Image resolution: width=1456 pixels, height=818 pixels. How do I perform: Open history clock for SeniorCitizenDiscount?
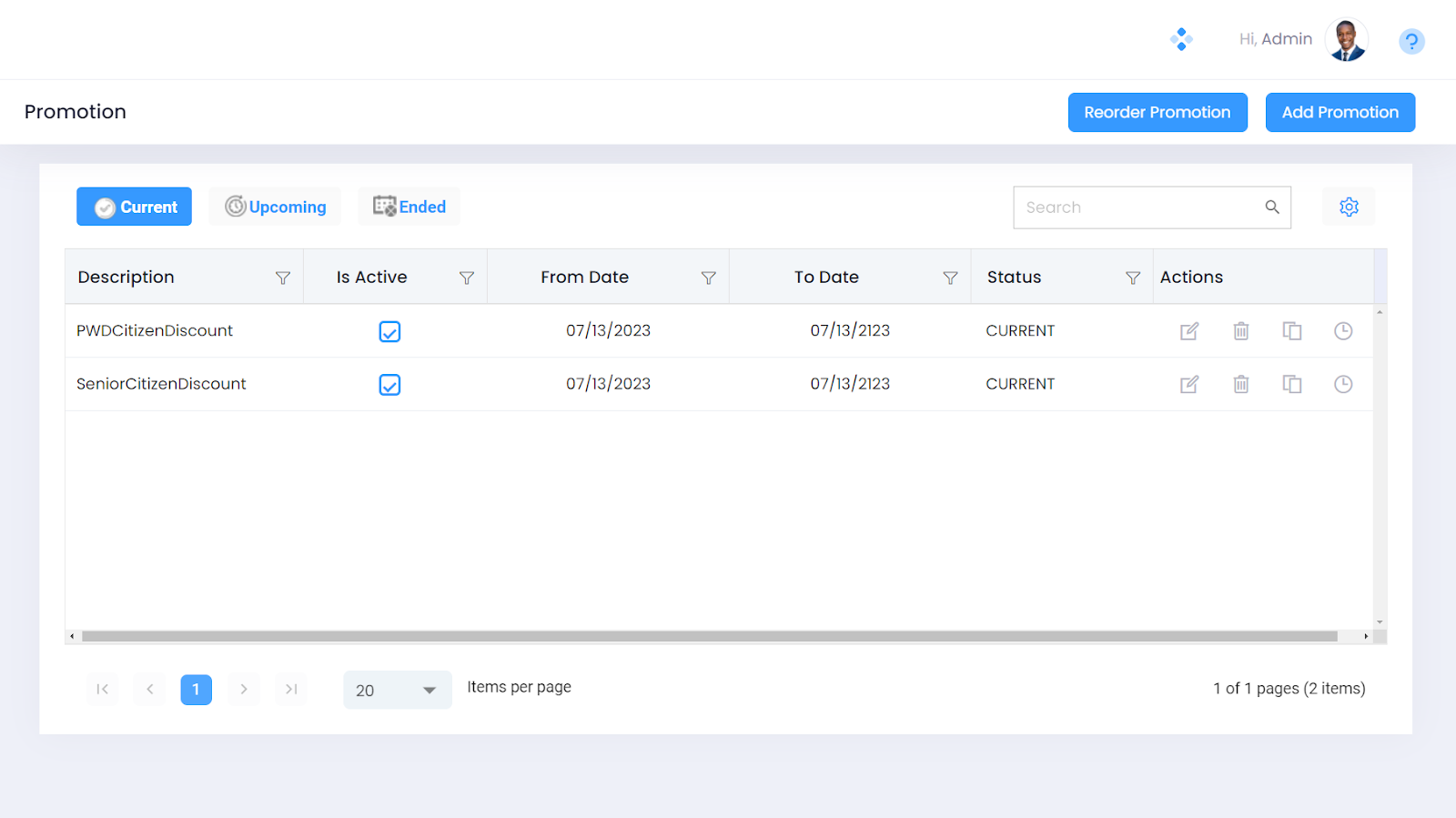click(x=1342, y=384)
